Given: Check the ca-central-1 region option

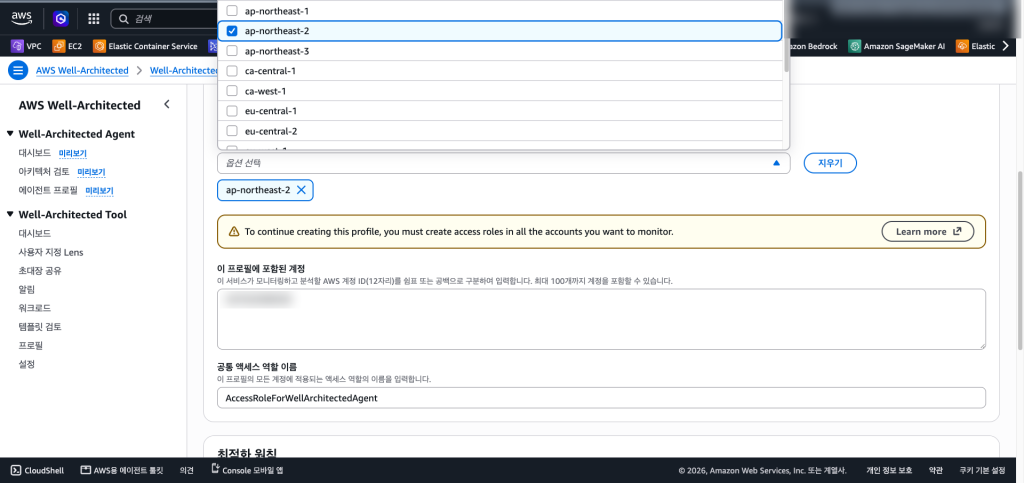Looking at the screenshot, I should [x=232, y=70].
